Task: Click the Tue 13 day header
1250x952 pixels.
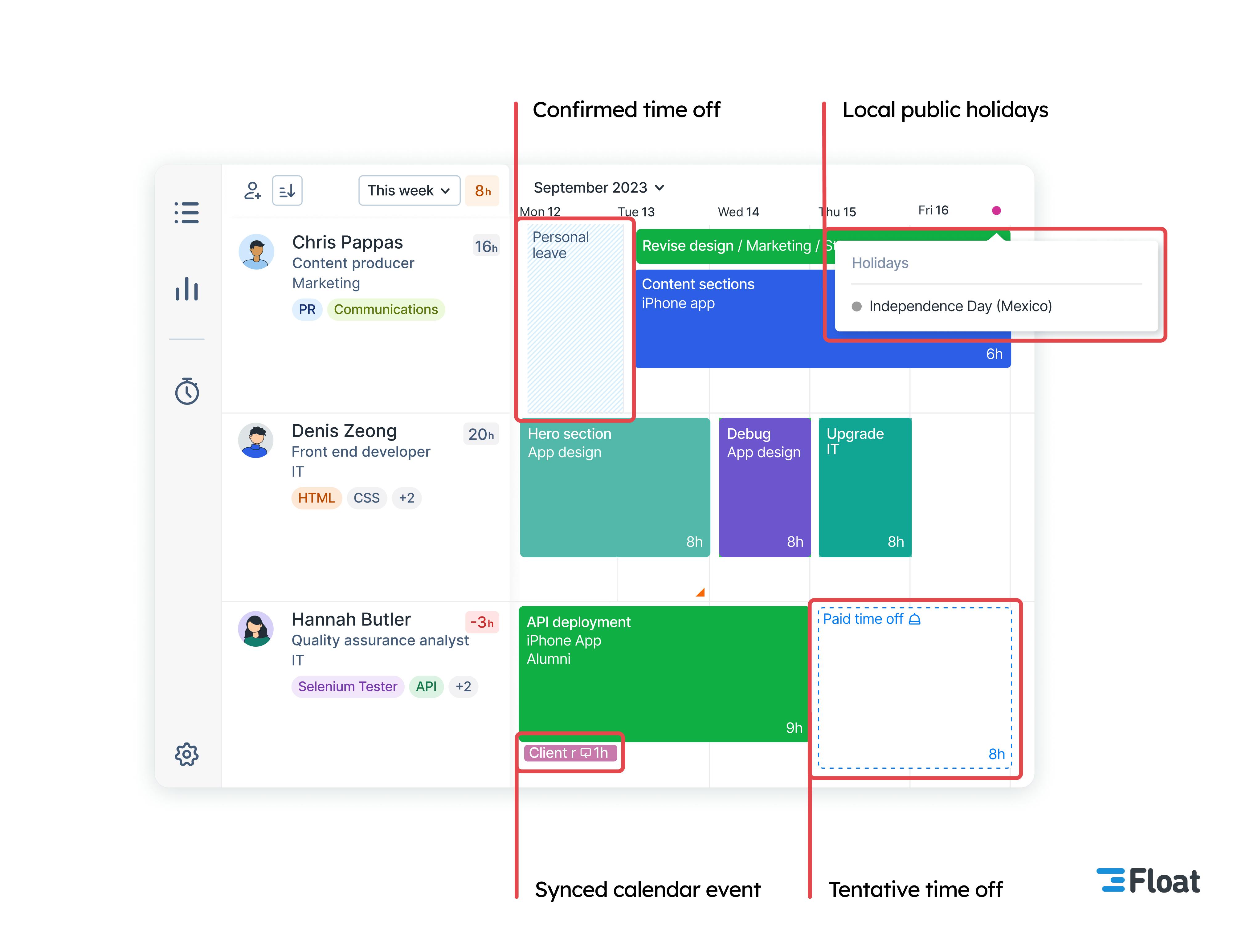Action: pos(636,212)
